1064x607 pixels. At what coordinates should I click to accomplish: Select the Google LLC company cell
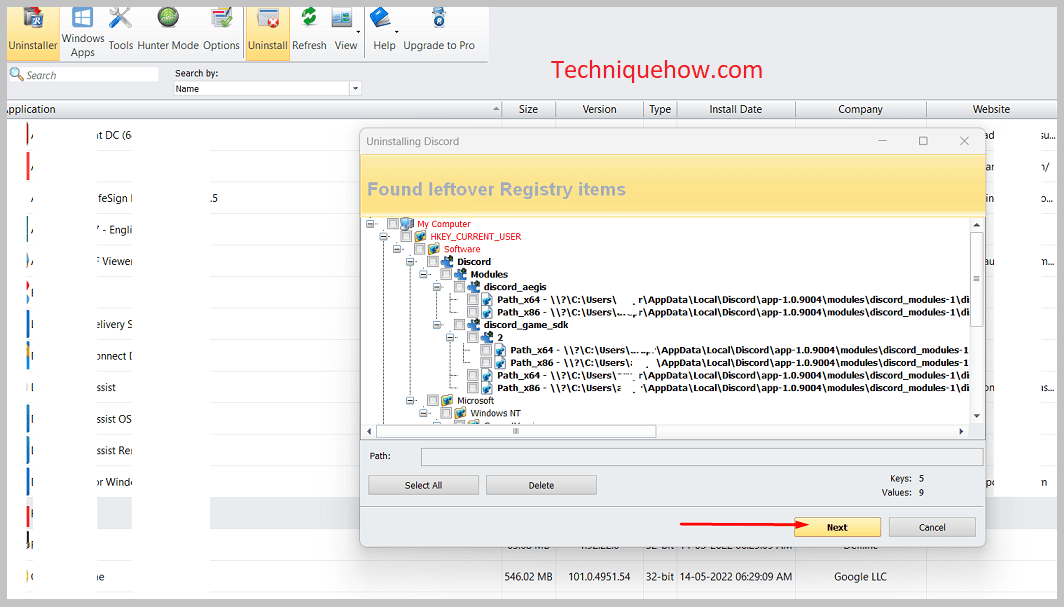tap(860, 576)
